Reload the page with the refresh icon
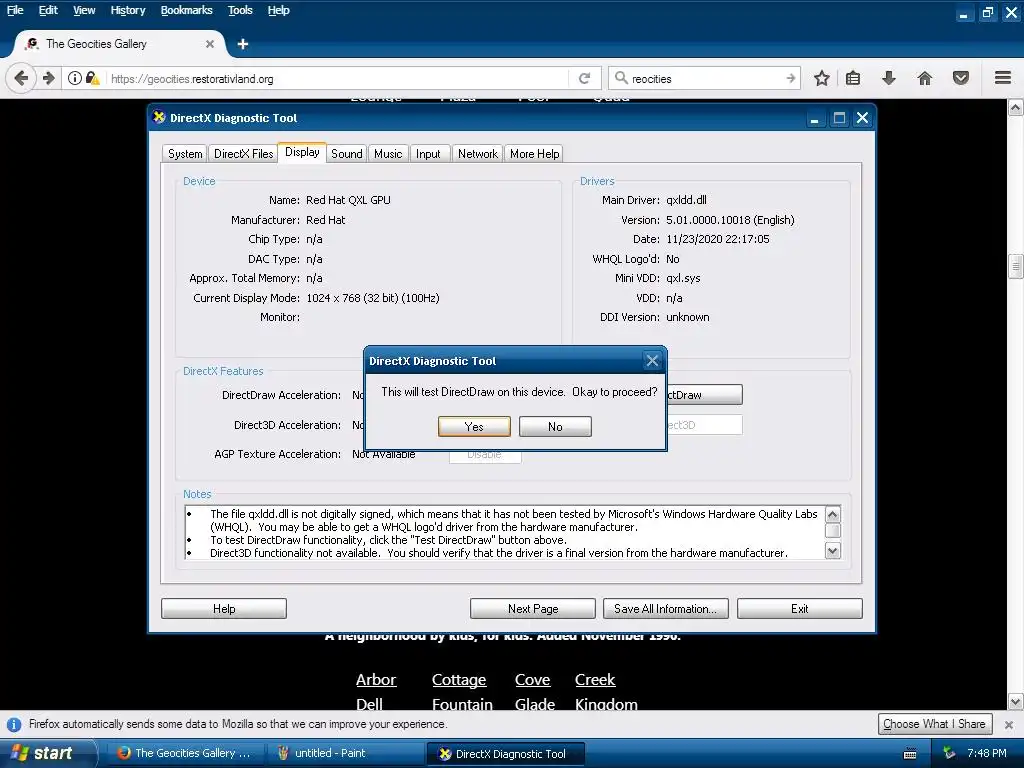 point(584,78)
